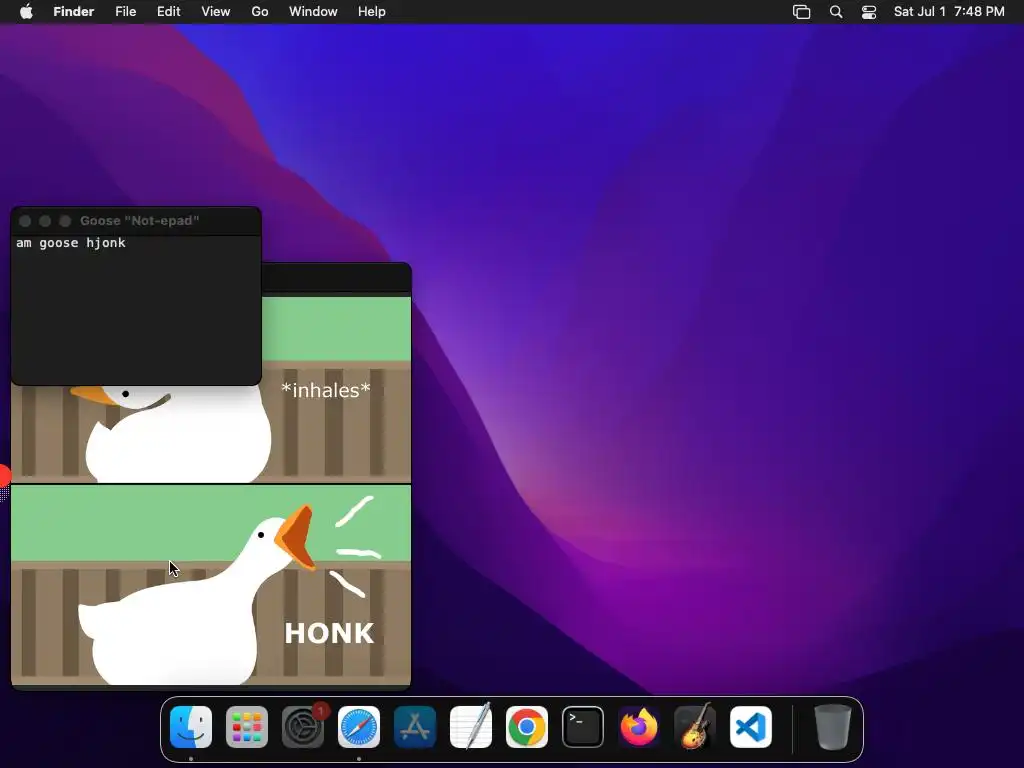Open Spotlight search in menu bar
1024x768 pixels.
836,12
